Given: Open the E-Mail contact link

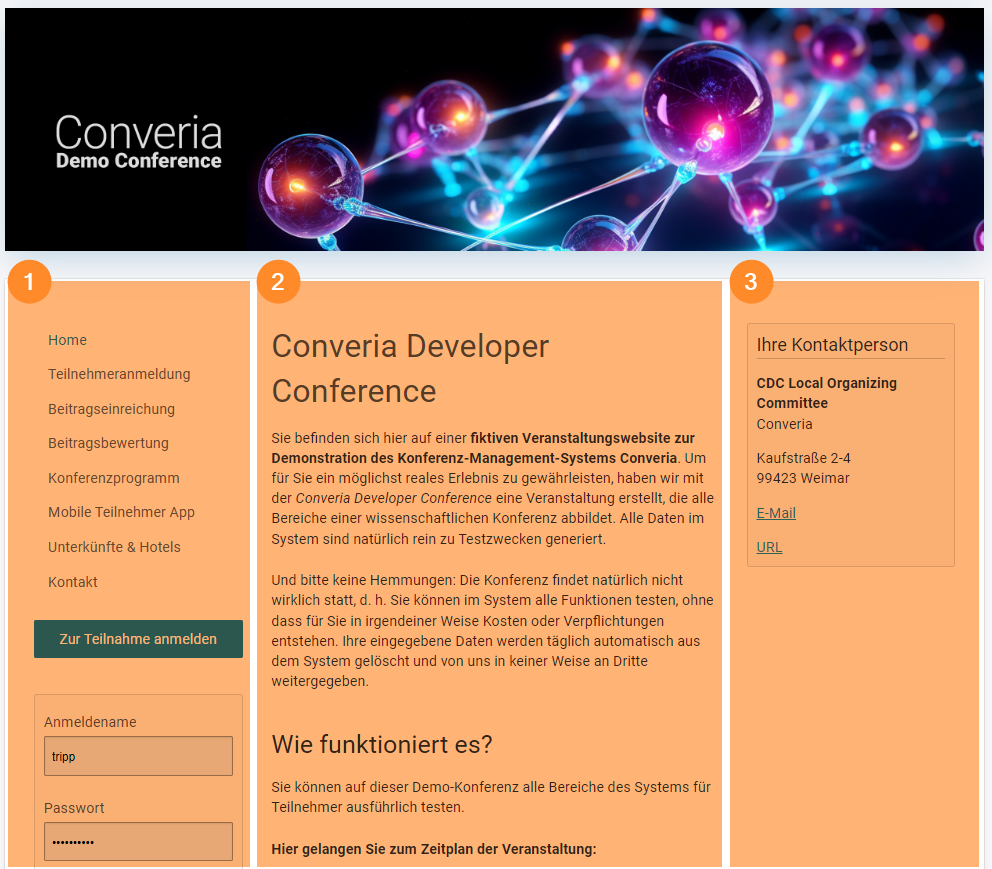Looking at the screenshot, I should point(776,513).
